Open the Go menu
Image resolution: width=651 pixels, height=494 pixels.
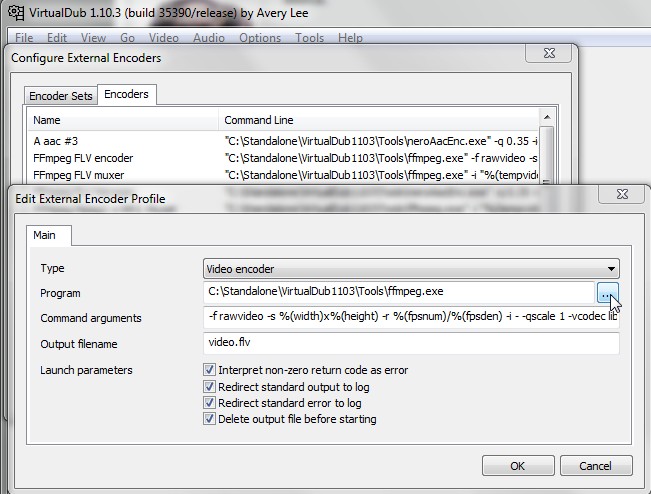click(x=127, y=38)
